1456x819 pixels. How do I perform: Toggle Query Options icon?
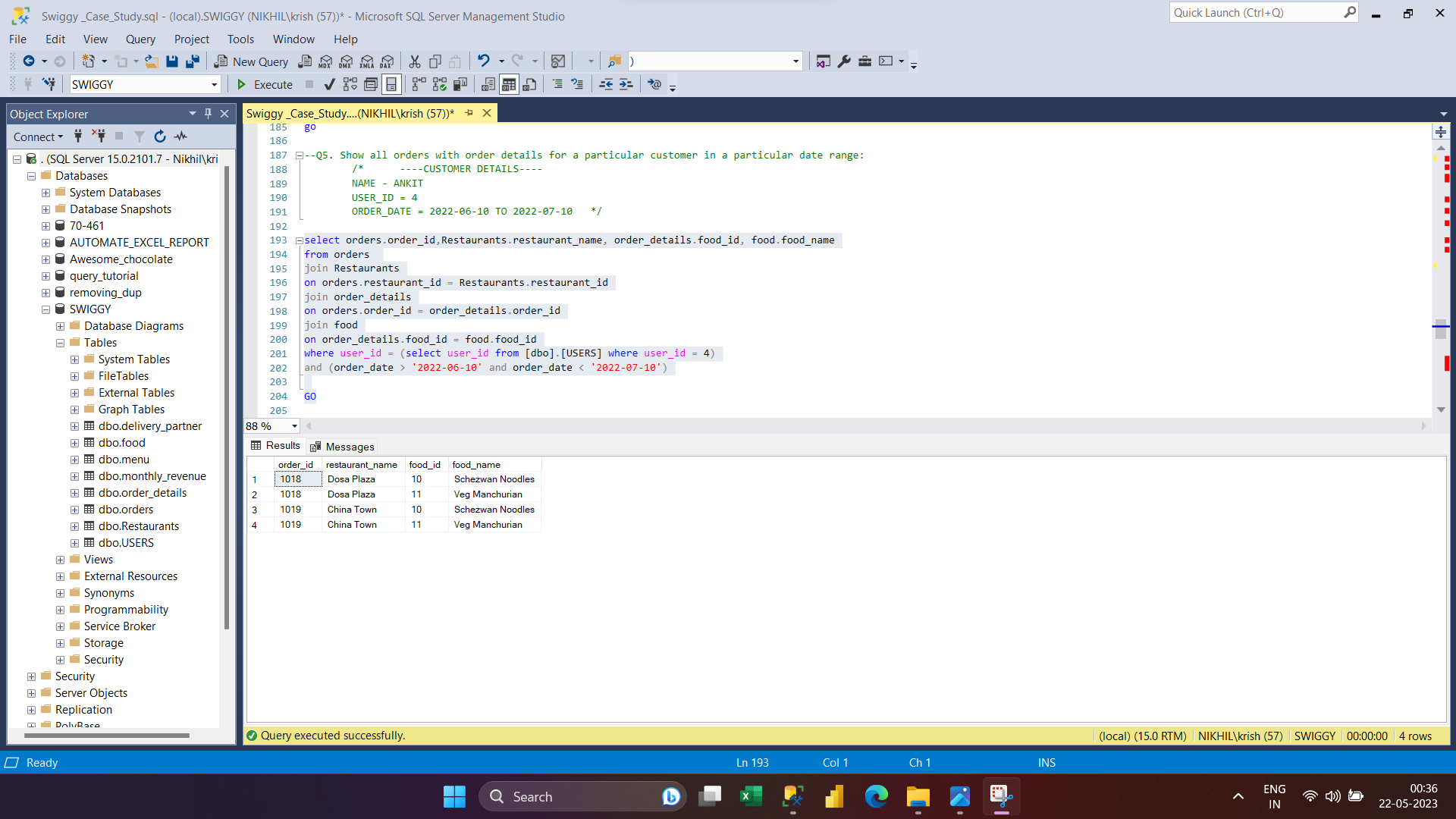point(371,84)
